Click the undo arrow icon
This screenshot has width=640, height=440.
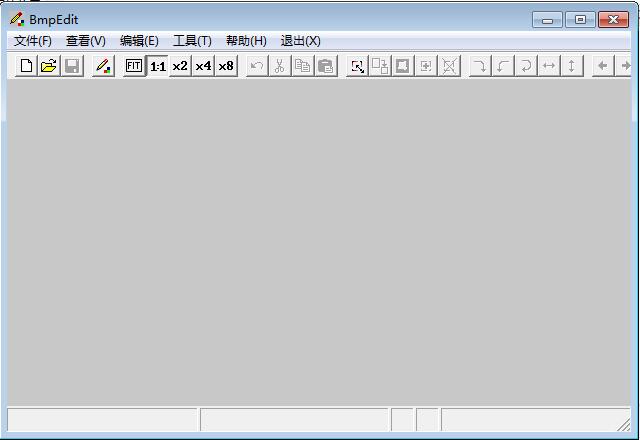(257, 66)
